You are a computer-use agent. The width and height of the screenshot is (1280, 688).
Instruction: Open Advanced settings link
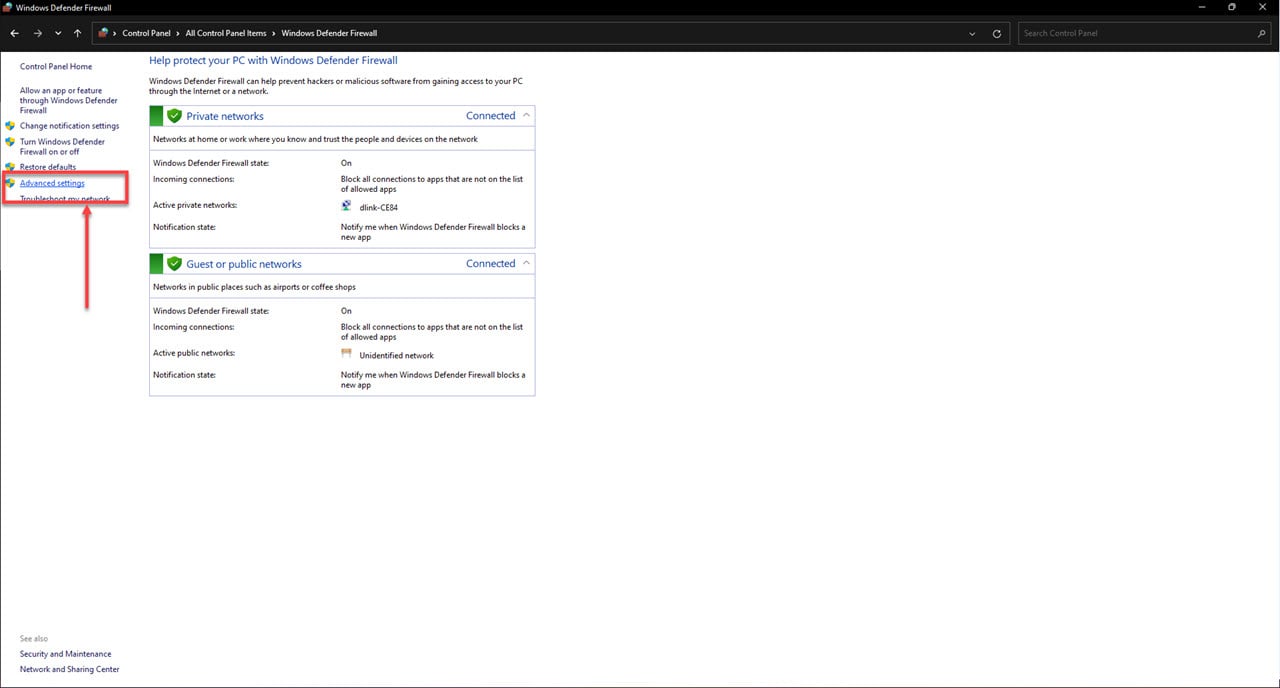point(52,183)
